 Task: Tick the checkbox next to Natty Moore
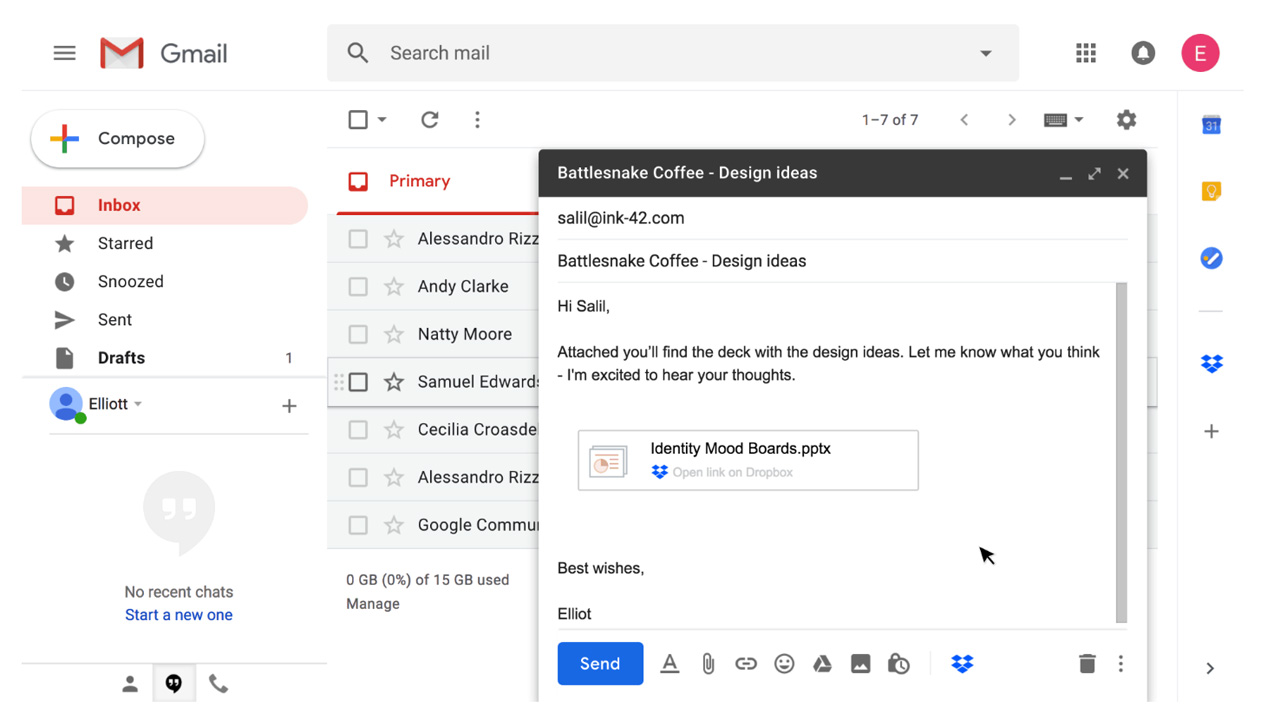point(358,334)
